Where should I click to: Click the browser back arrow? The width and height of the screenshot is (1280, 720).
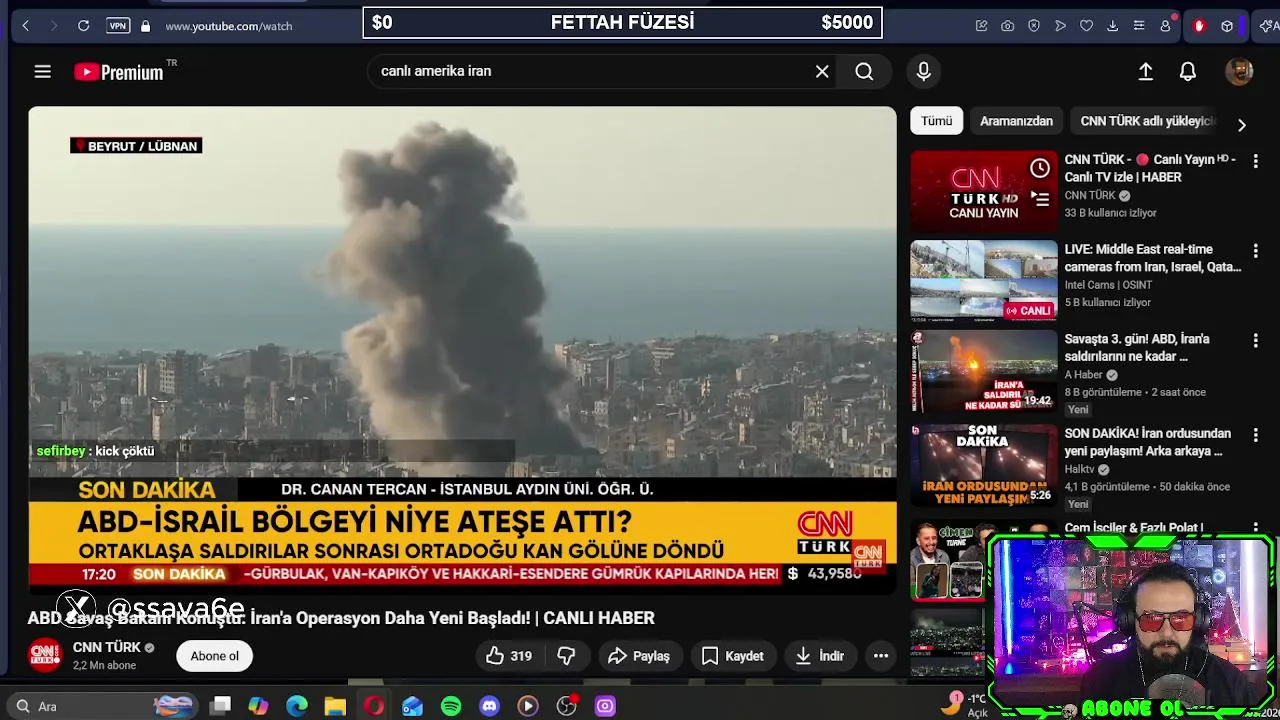(26, 26)
